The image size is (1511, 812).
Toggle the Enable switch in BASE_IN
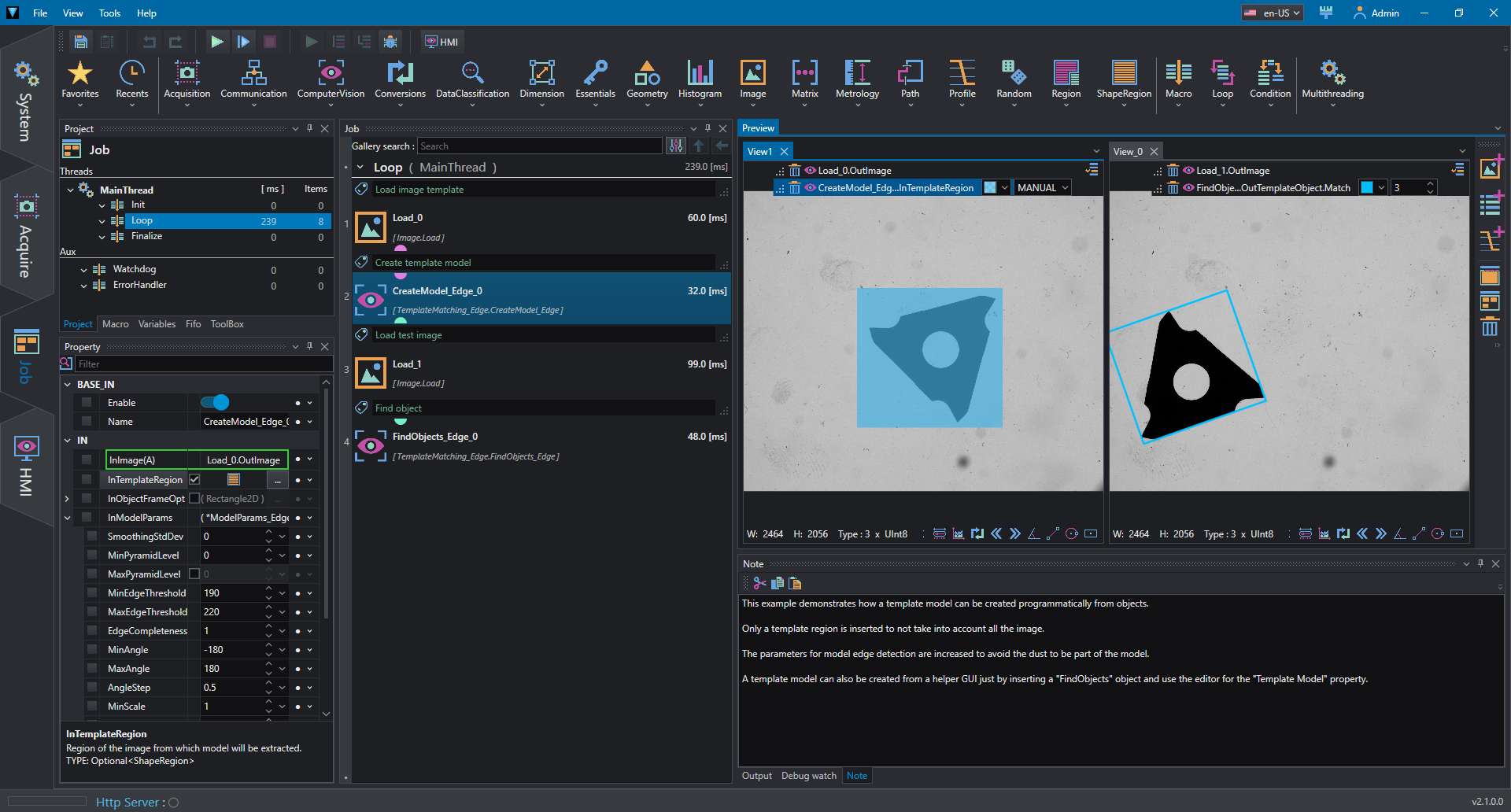tap(215, 402)
